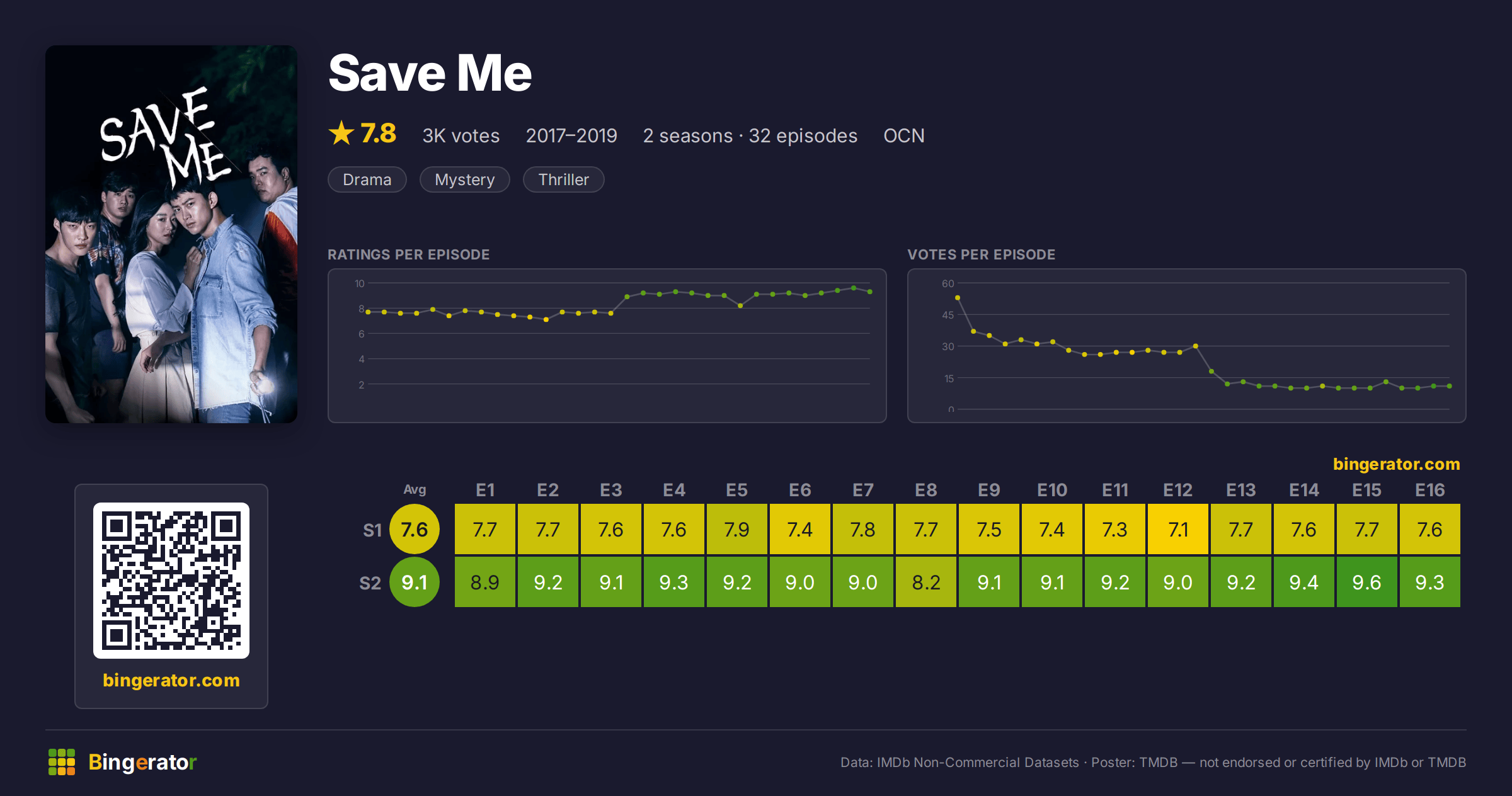This screenshot has width=1512, height=796.
Task: Select the Mystery genre tag
Action: pyautogui.click(x=465, y=179)
